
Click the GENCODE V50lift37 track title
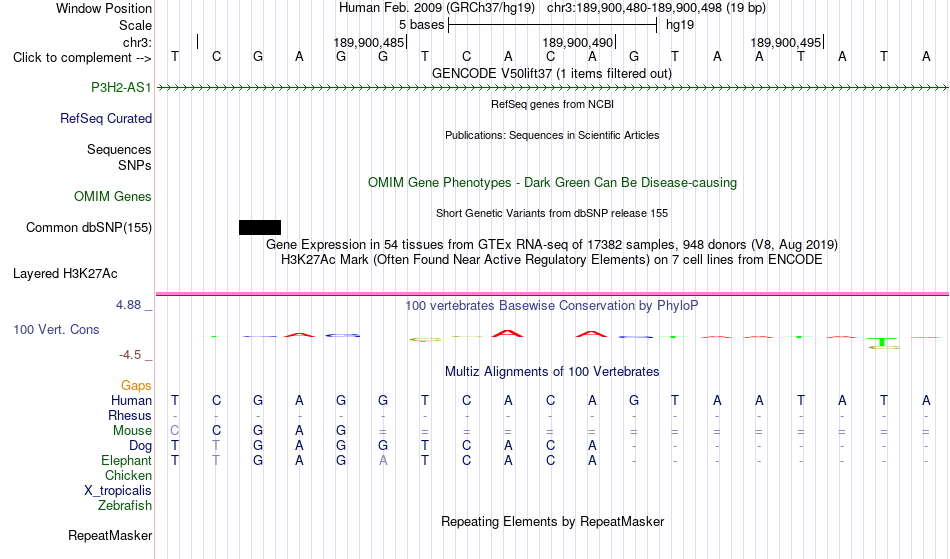(552, 74)
